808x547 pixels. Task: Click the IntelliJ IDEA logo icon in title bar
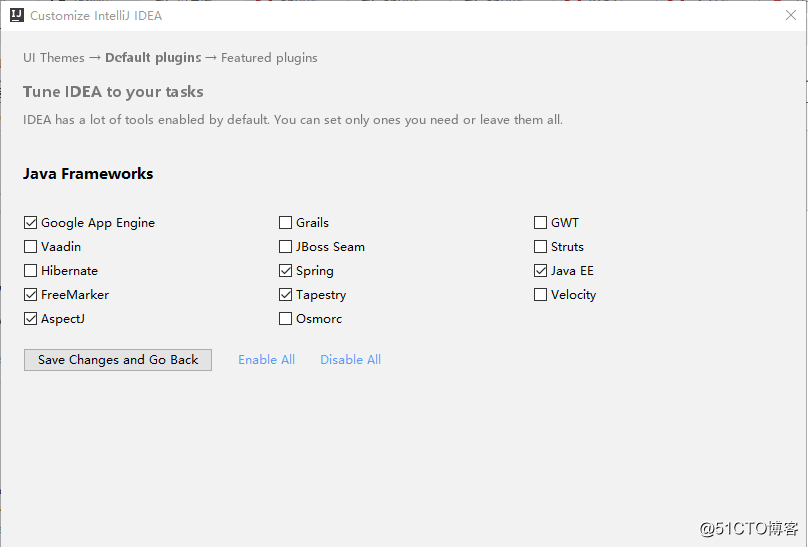(x=17, y=15)
